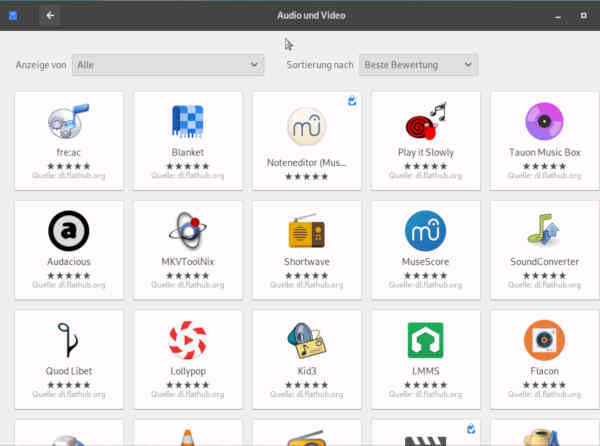Open the SoundConverter app icon
Screen dimensions: 600x446
[544, 230]
